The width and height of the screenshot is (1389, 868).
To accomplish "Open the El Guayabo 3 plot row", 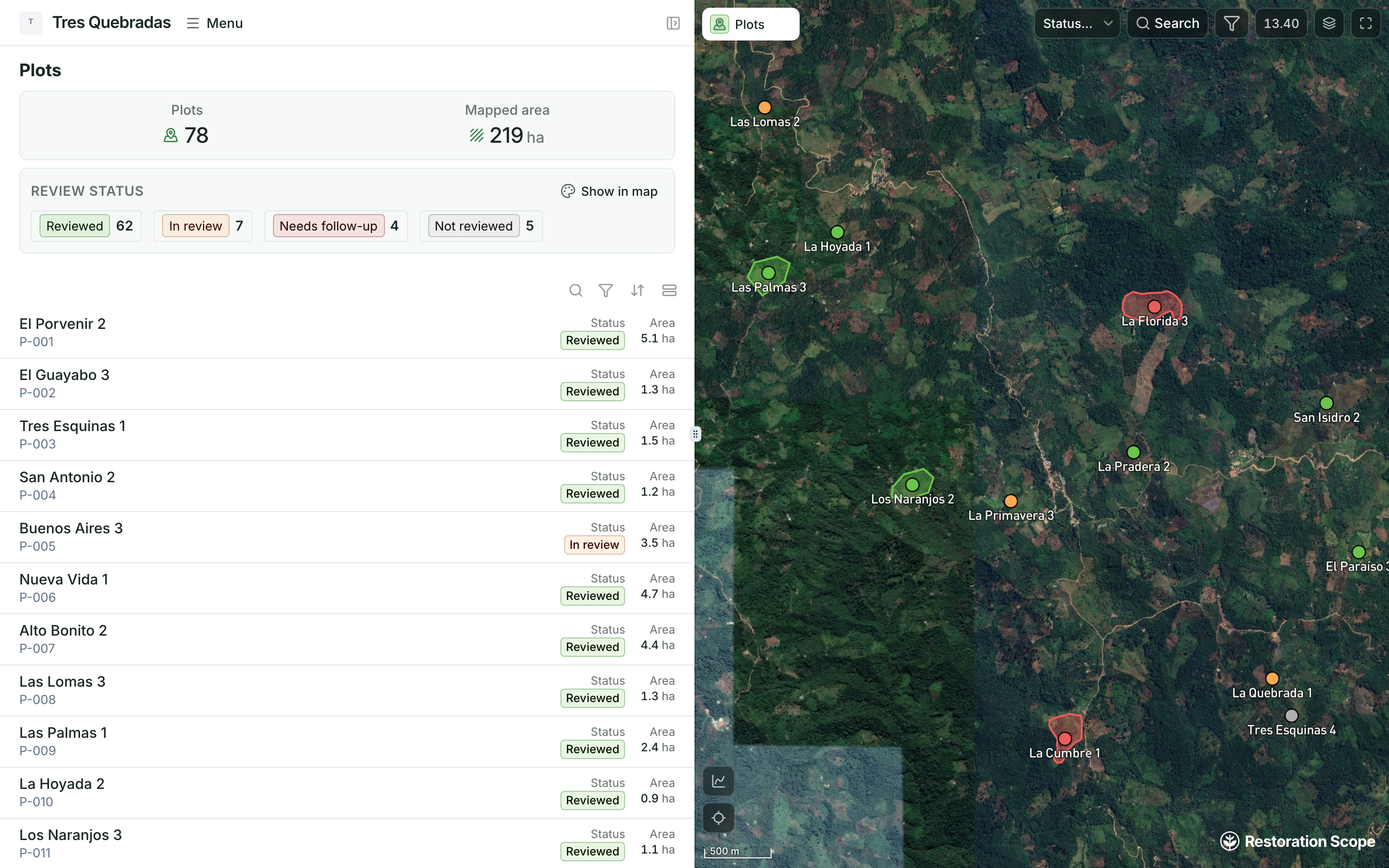I will 347,383.
